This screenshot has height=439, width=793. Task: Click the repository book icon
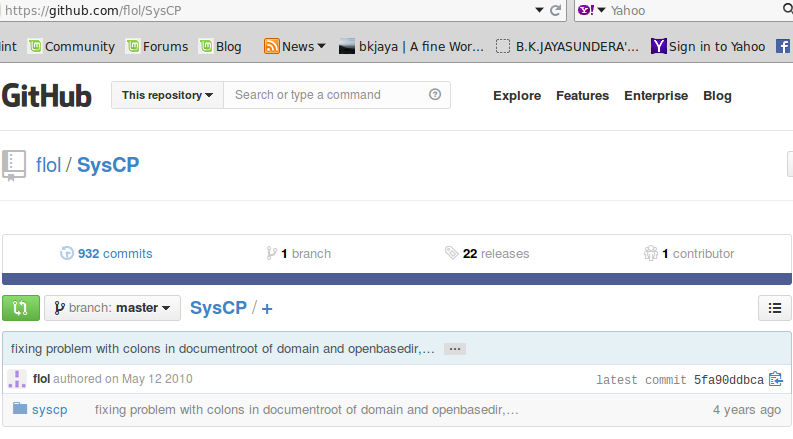(14, 165)
